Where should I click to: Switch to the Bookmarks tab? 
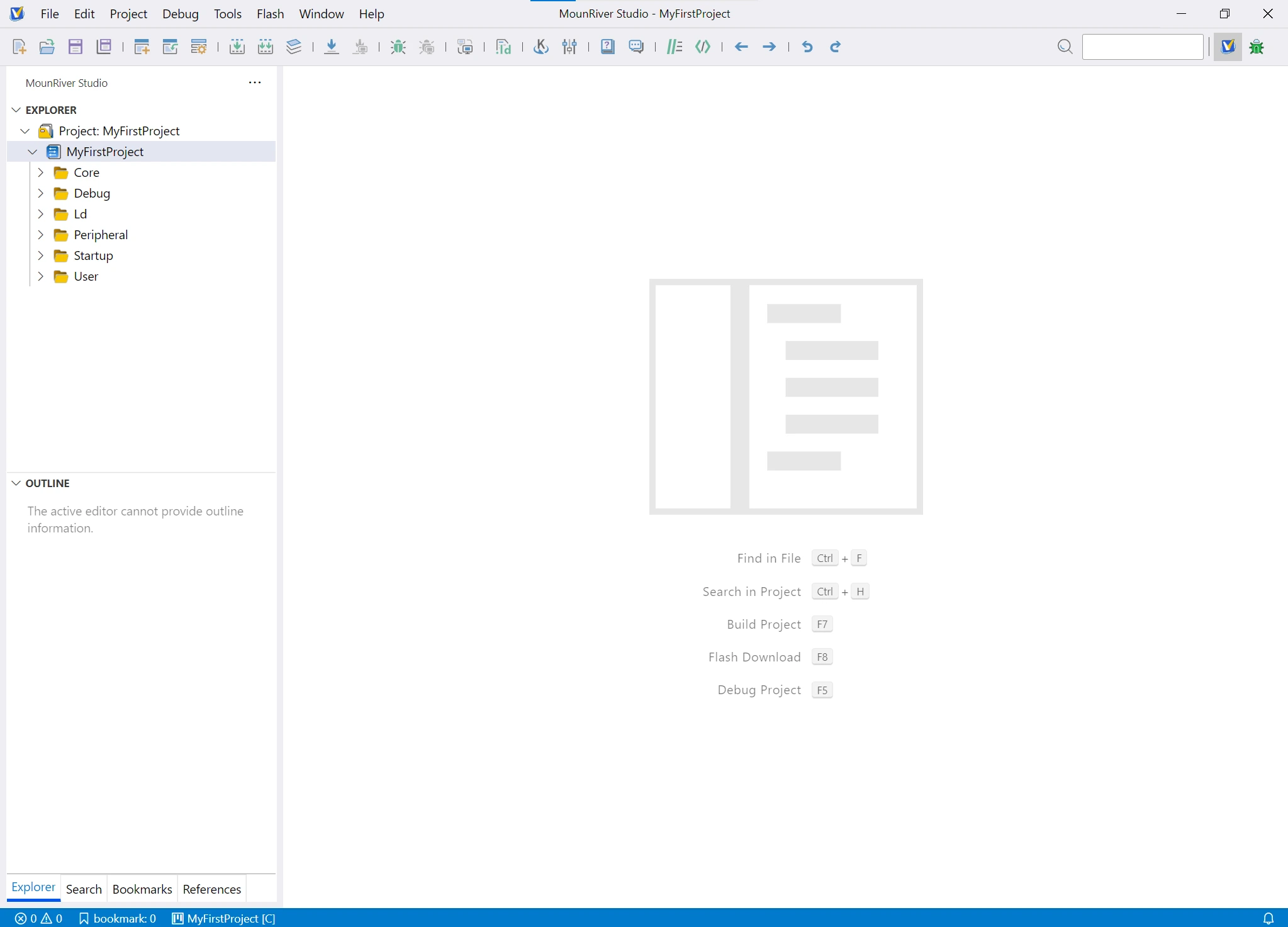tap(142, 889)
